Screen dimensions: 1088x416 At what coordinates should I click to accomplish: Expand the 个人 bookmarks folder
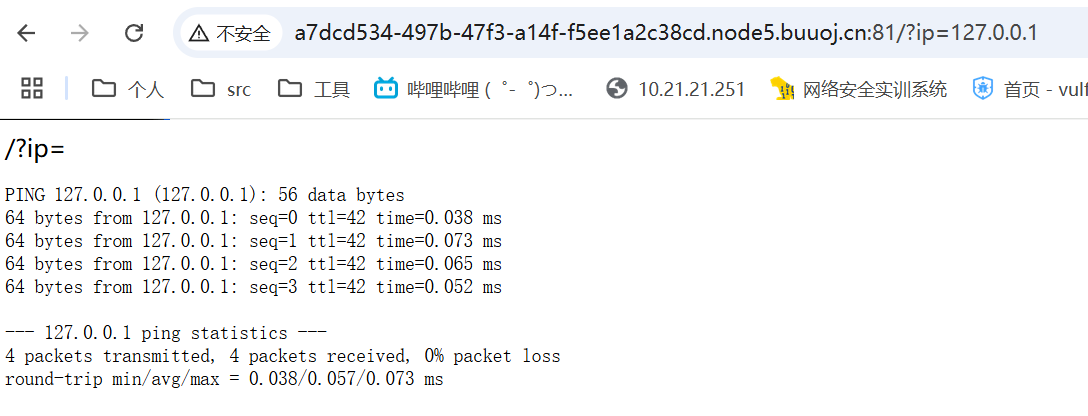click(128, 89)
